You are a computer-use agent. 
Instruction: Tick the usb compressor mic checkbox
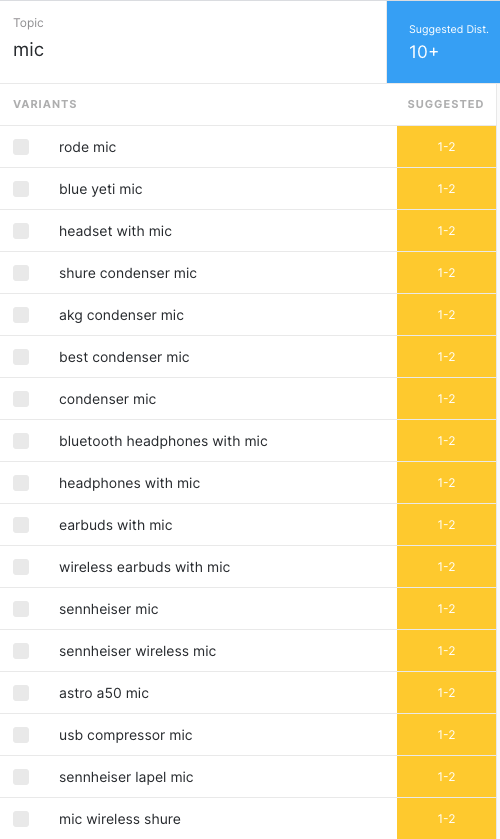point(21,735)
